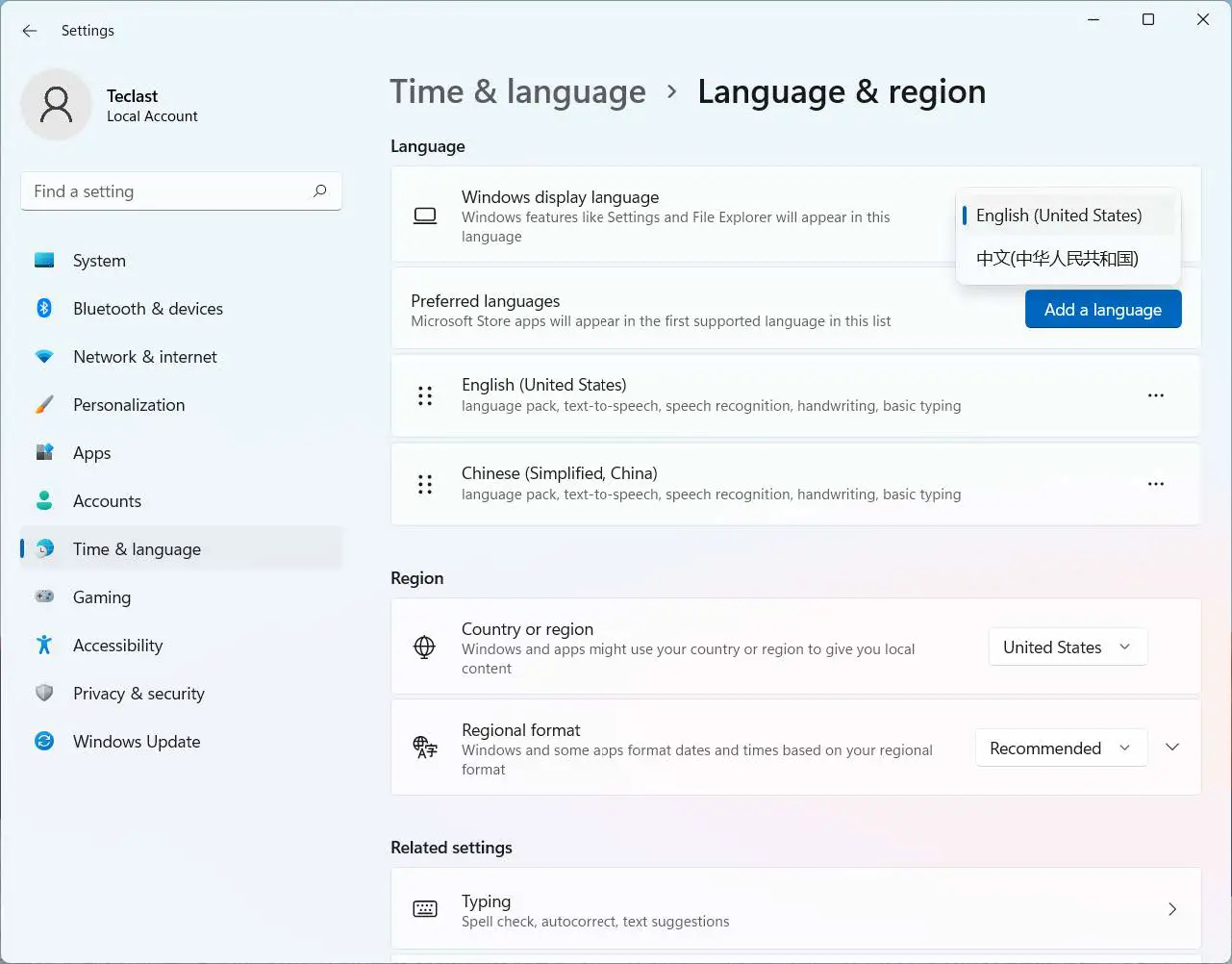
Task: Expand the Regional format section chevron
Action: click(1172, 748)
